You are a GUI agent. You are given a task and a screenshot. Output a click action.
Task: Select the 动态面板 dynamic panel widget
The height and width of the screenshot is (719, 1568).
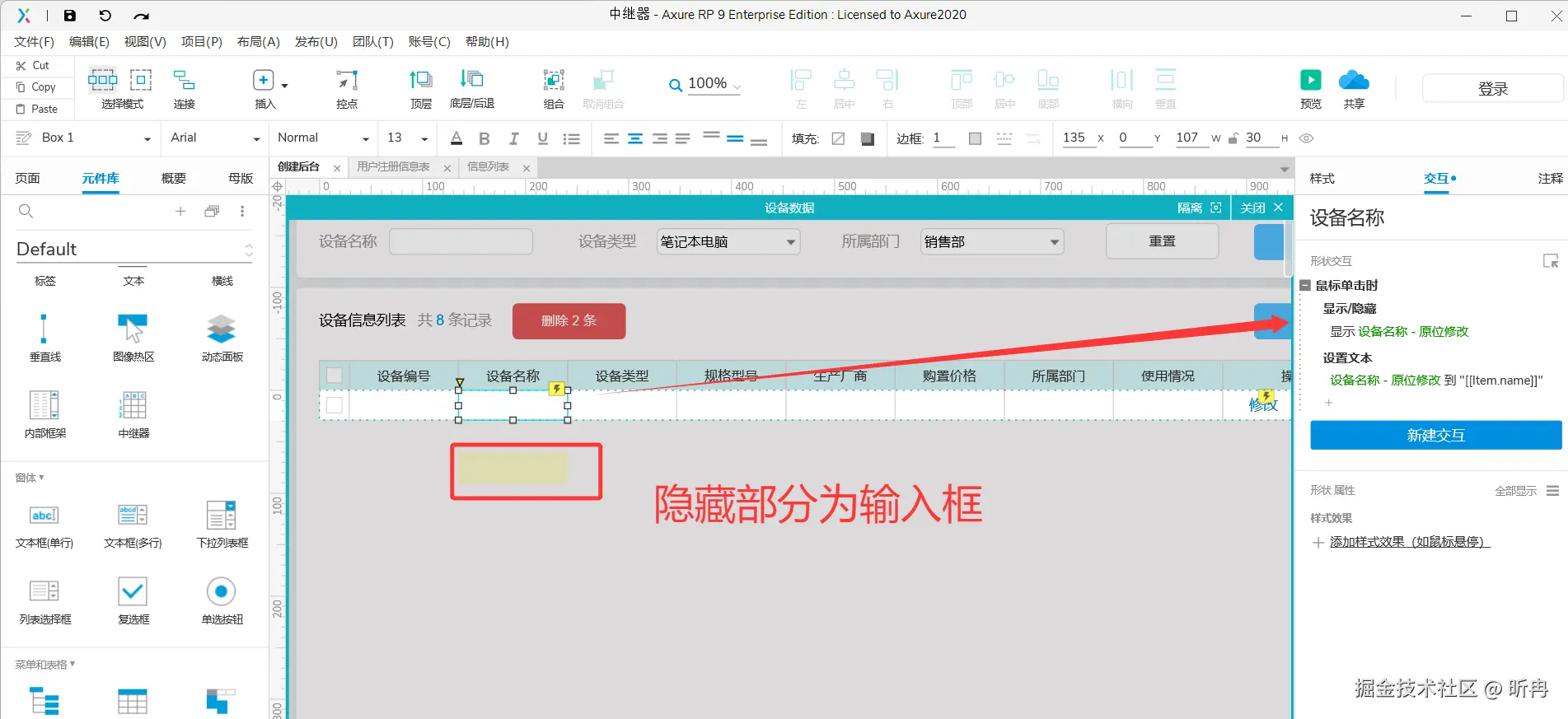click(222, 337)
